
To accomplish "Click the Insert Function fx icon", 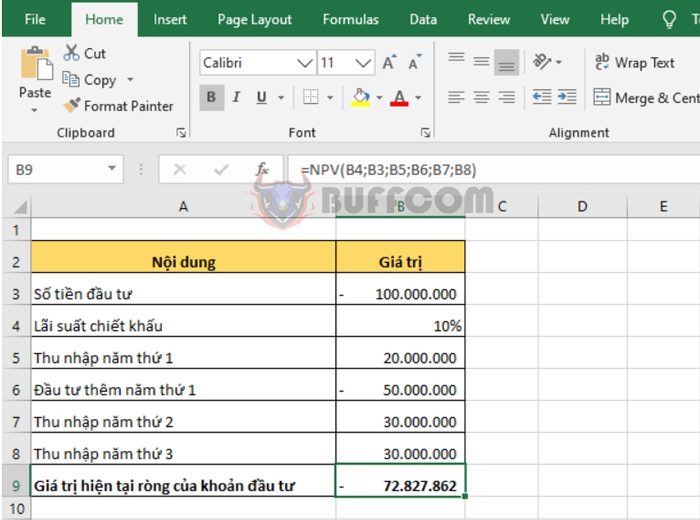I will click(262, 170).
